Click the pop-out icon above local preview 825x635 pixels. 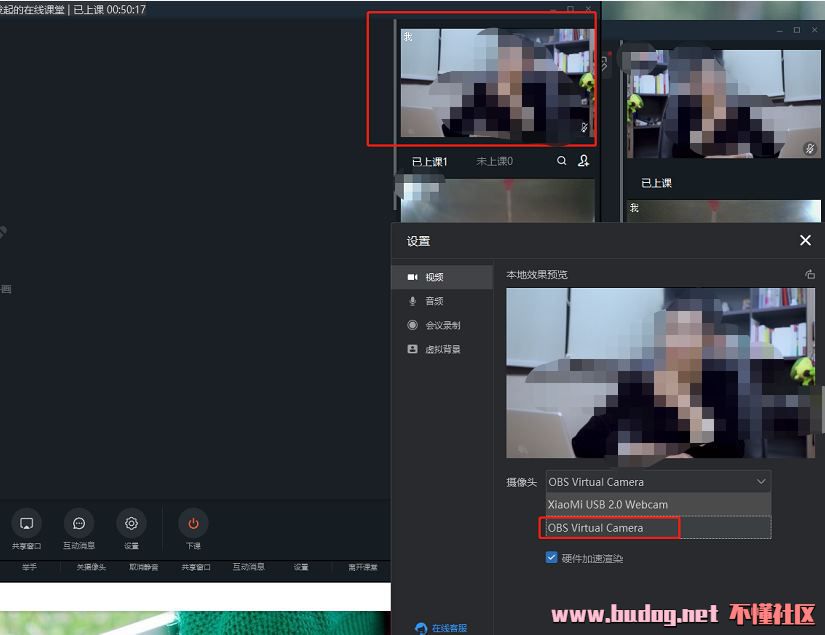coord(809,275)
